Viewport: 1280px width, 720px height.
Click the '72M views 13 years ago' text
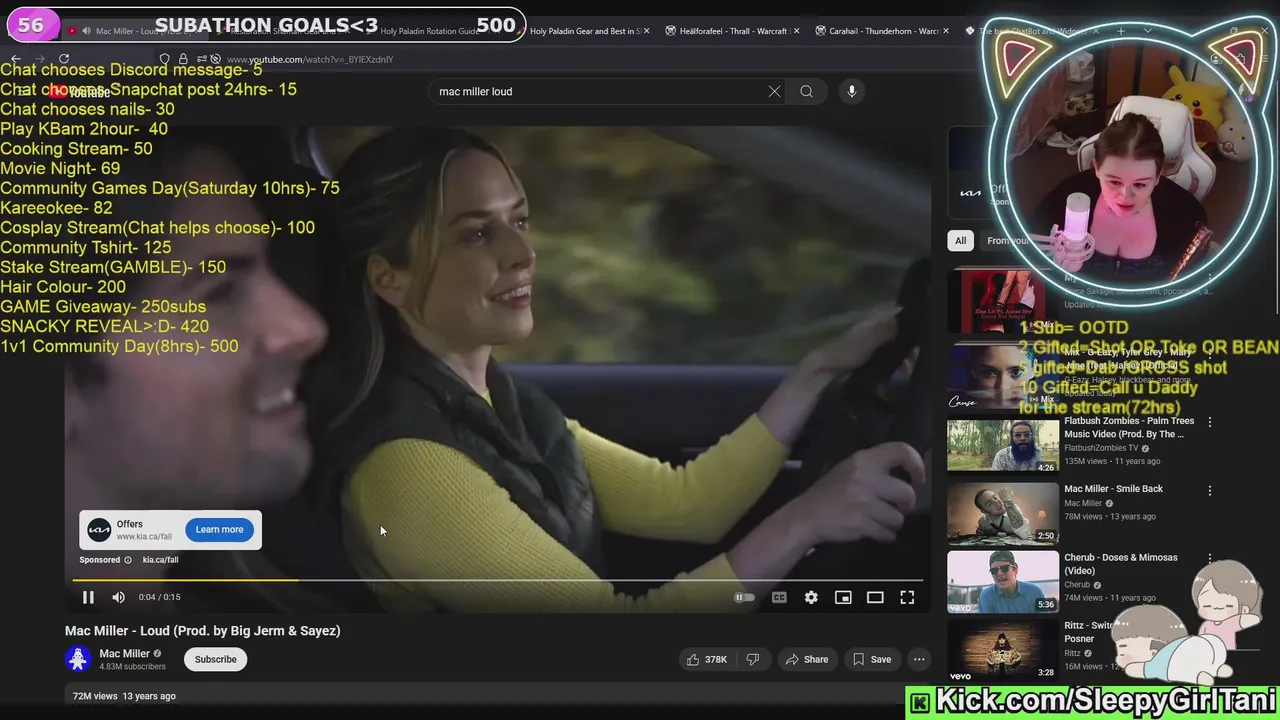(124, 696)
